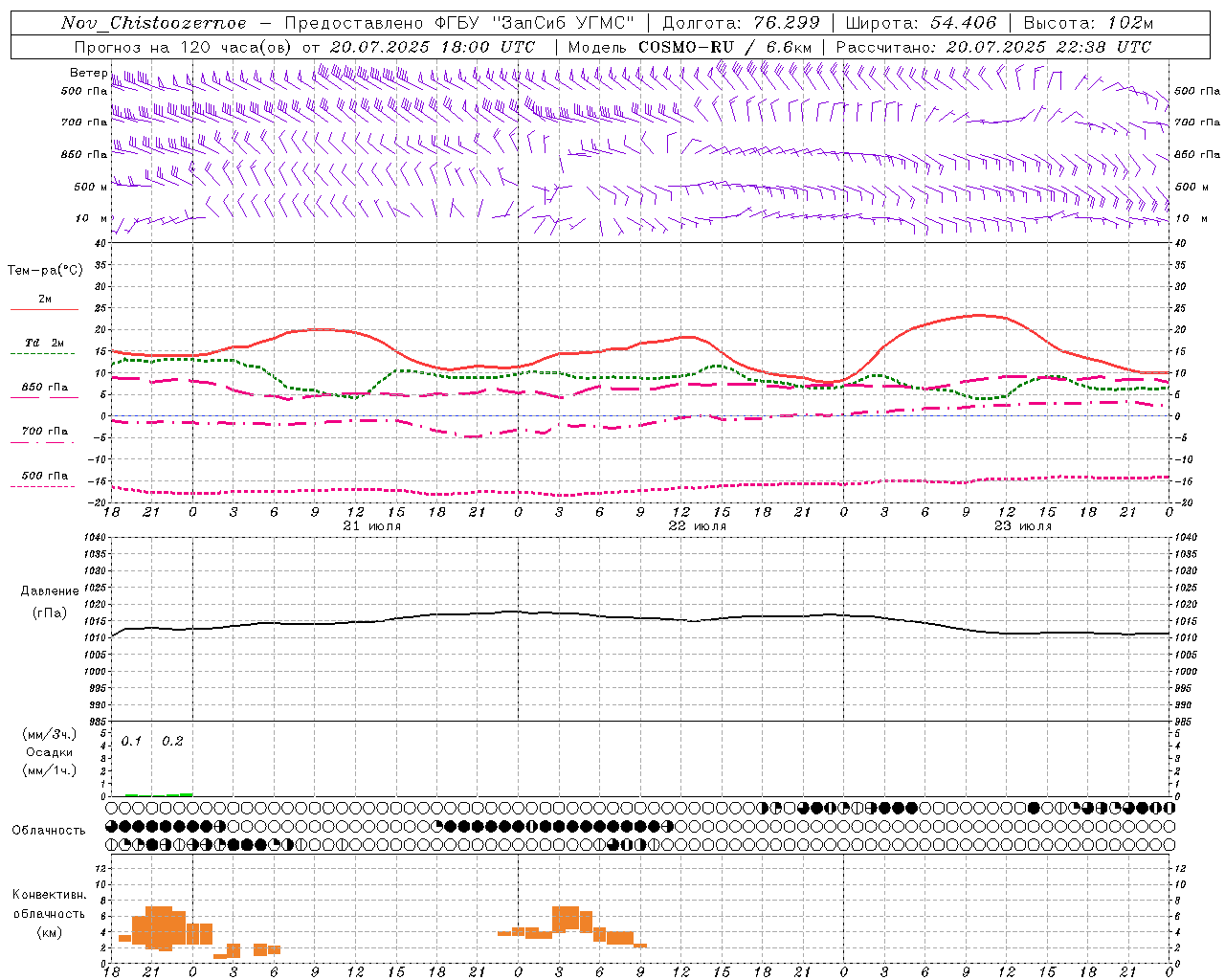Click the Облачность row label
The height and width of the screenshot is (980, 1225).
click(49, 830)
